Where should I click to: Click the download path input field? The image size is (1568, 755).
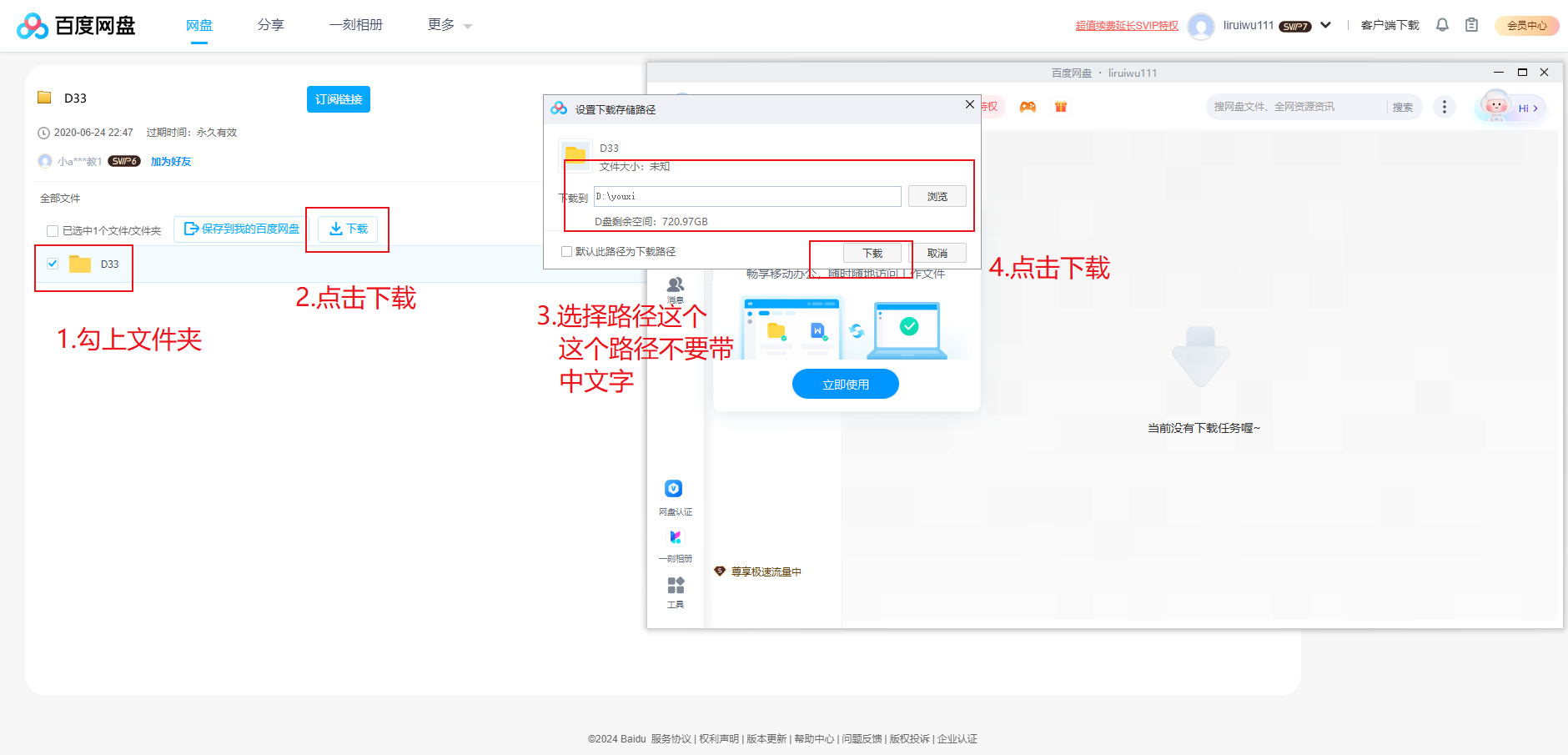pyautogui.click(x=747, y=196)
